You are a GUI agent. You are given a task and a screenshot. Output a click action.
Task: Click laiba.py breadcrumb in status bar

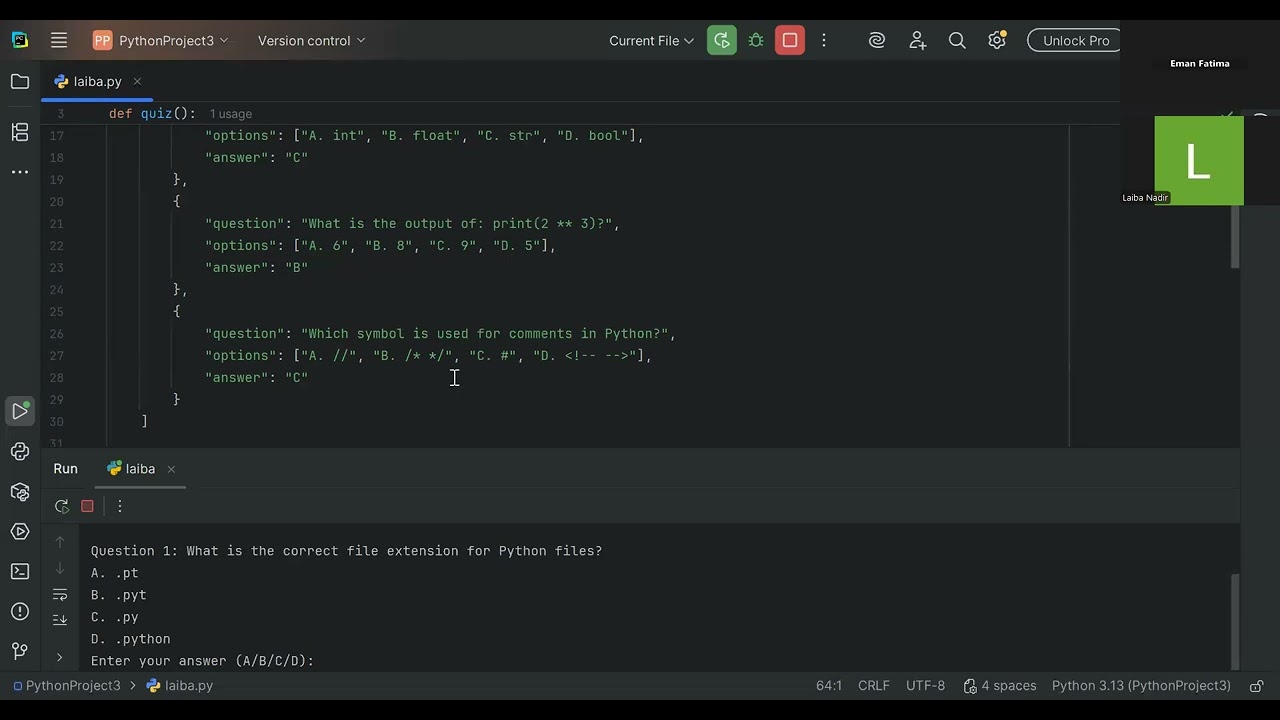tap(180, 686)
